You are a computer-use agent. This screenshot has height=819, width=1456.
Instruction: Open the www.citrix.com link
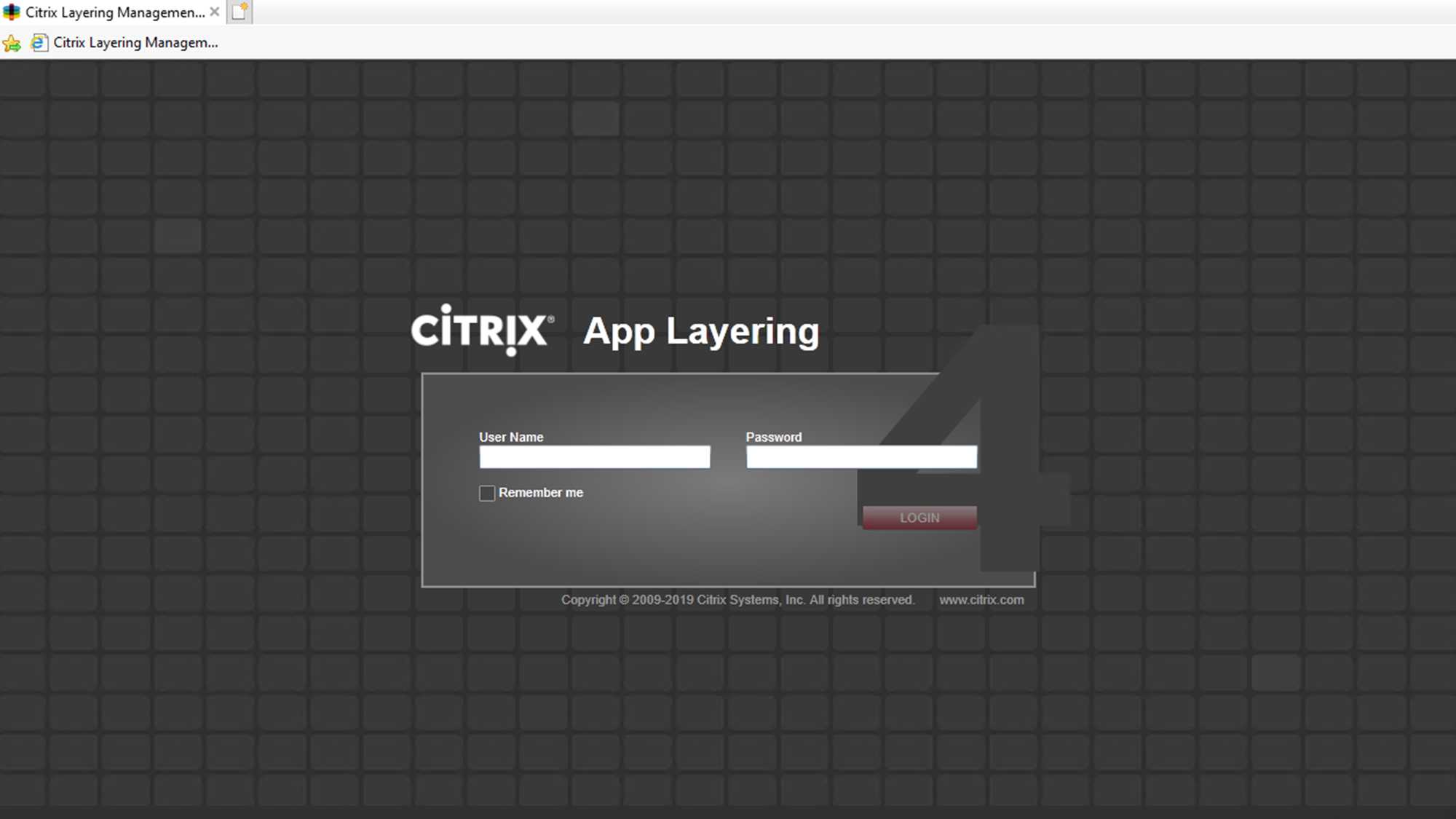(x=981, y=600)
